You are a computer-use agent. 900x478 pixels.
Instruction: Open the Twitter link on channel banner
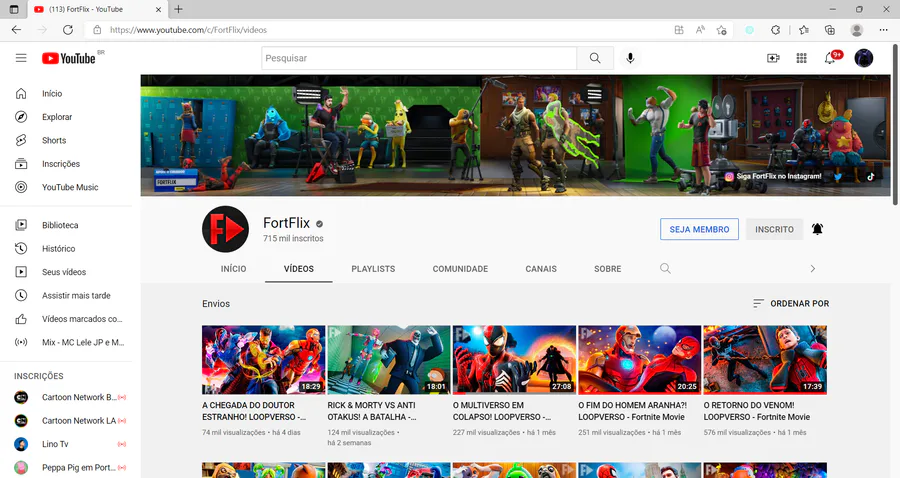pos(838,177)
